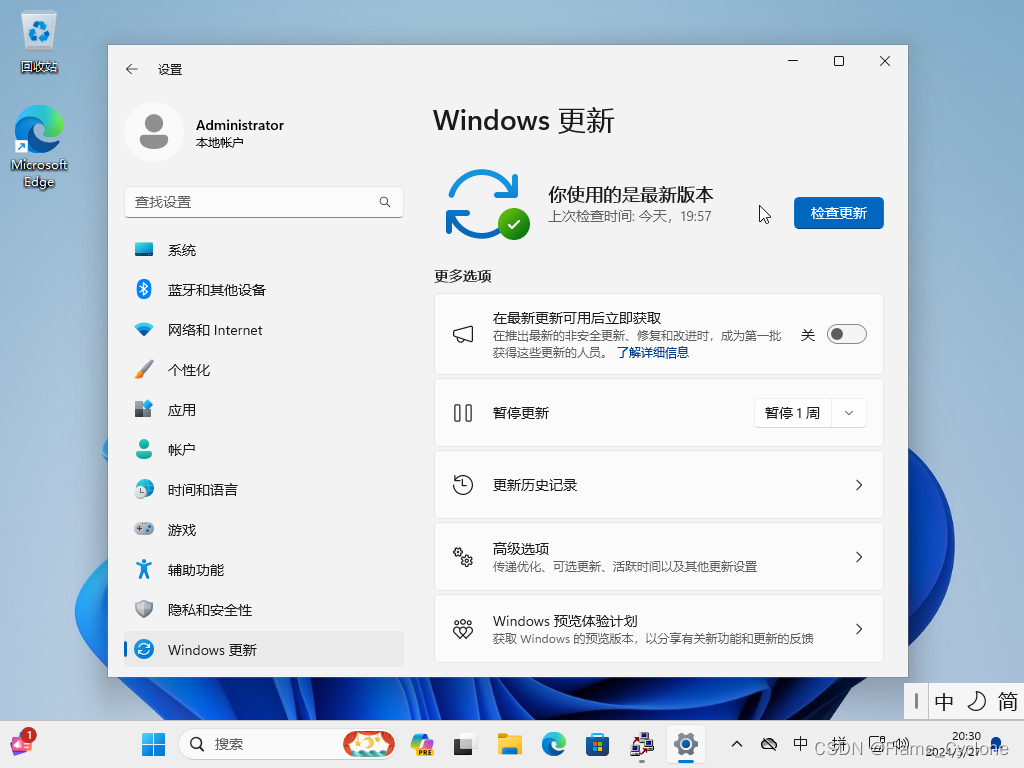Open Windows 预览体验计划 chevron
Image resolution: width=1024 pixels, height=768 pixels.
tap(859, 629)
